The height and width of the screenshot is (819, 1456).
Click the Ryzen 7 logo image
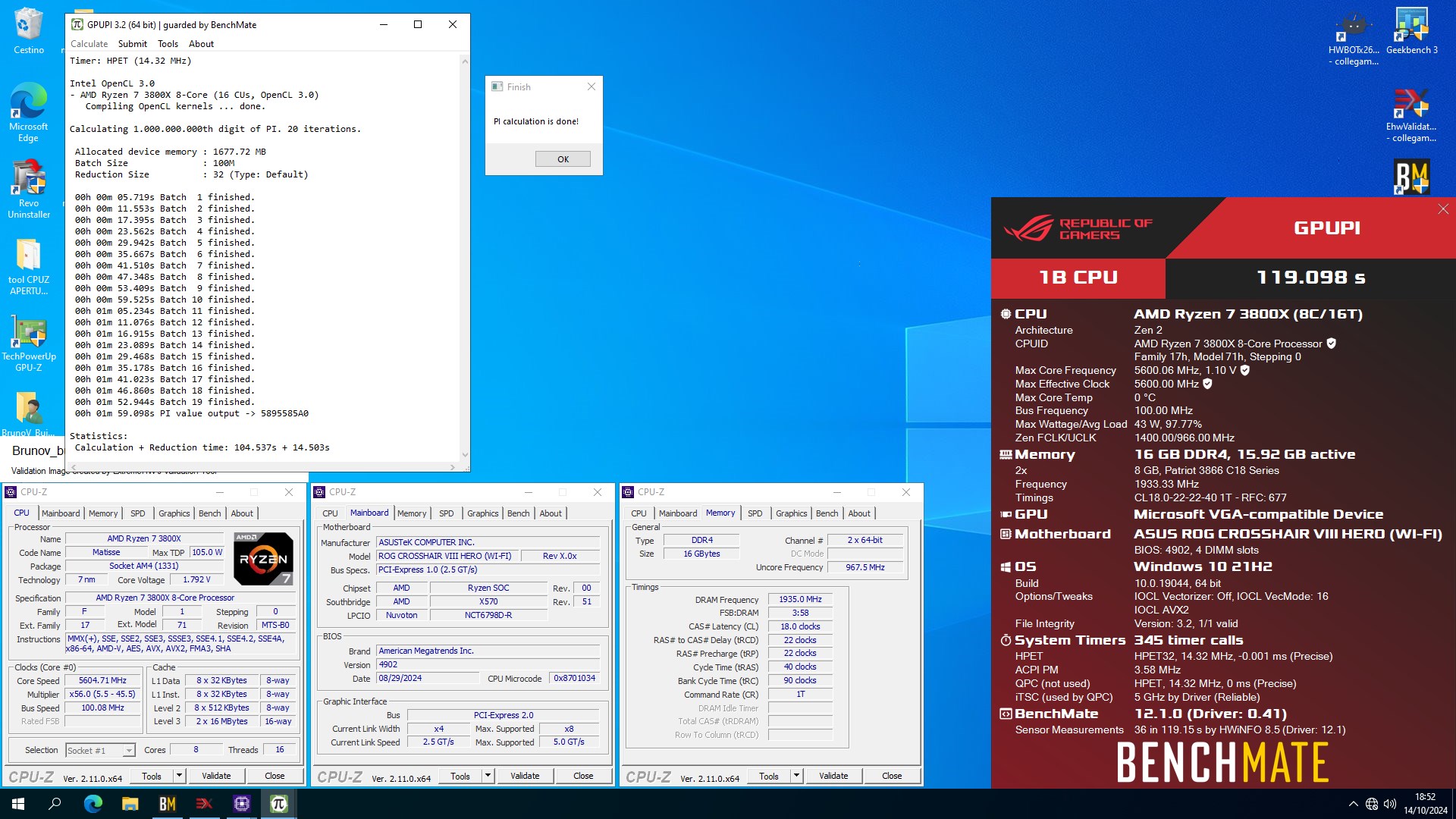pos(263,560)
